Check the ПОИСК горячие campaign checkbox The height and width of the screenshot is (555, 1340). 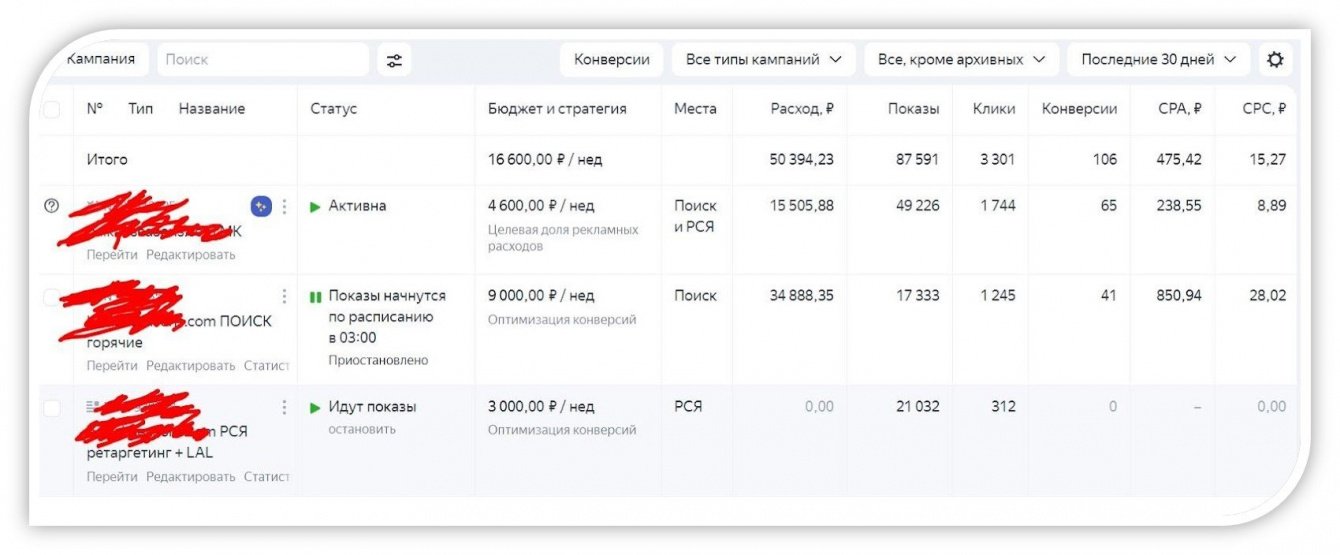(x=51, y=297)
